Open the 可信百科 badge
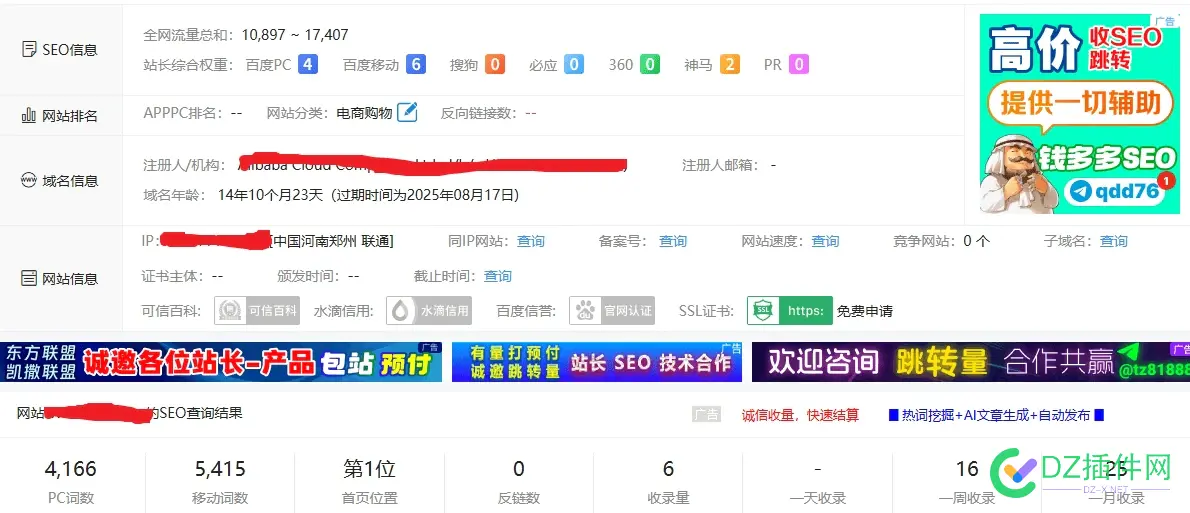This screenshot has height=513, width=1190. pyautogui.click(x=257, y=310)
